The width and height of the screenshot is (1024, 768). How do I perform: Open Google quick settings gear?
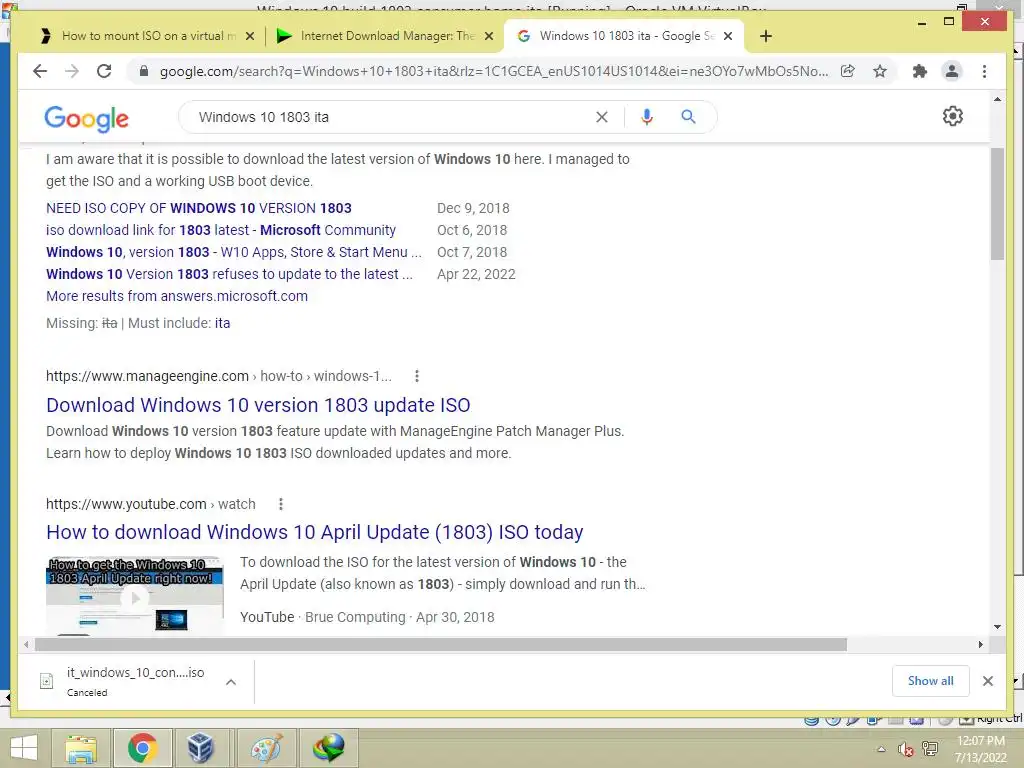click(x=952, y=116)
